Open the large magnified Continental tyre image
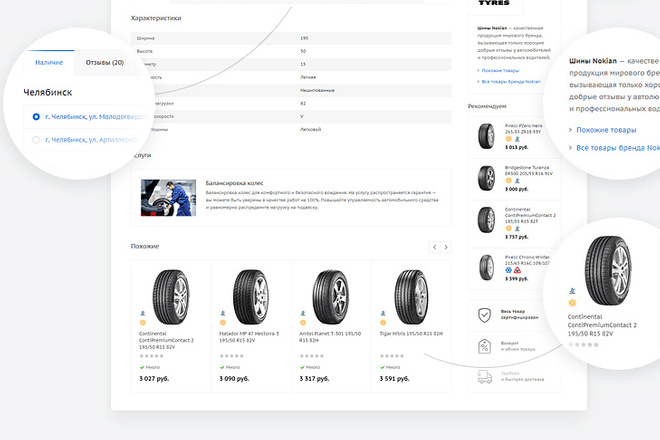The width and height of the screenshot is (660, 440). tap(608, 270)
